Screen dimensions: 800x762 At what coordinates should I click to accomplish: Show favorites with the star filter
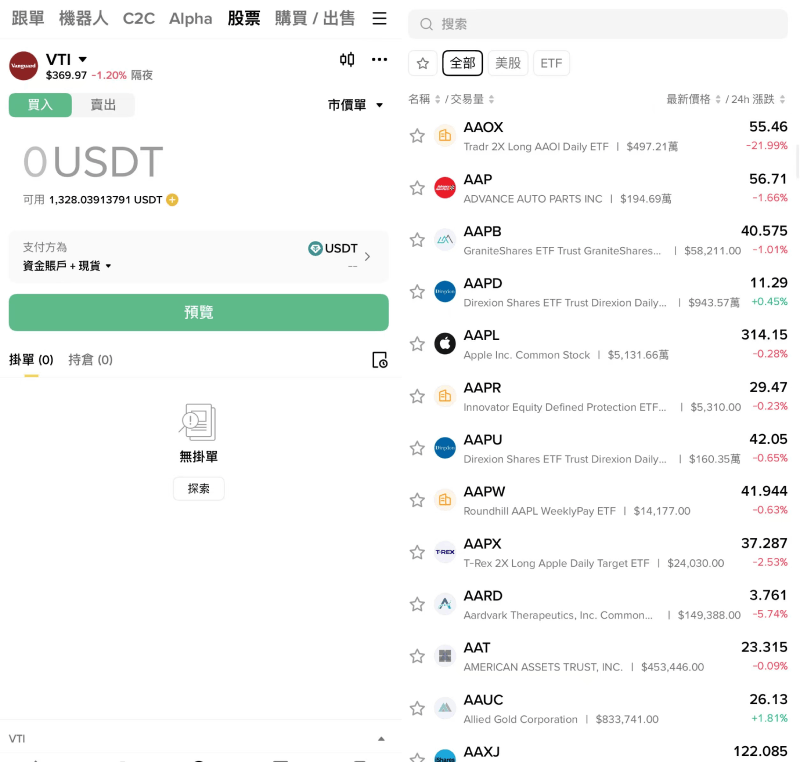click(422, 63)
